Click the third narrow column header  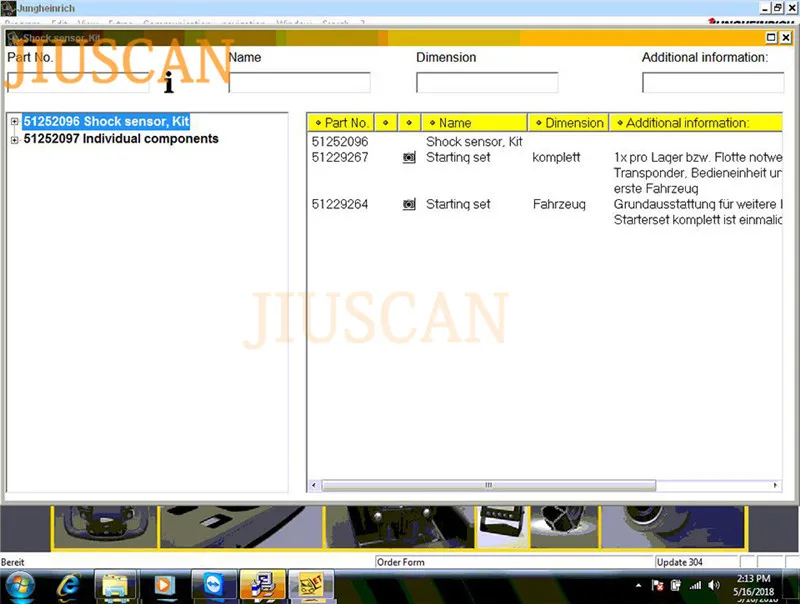click(409, 123)
